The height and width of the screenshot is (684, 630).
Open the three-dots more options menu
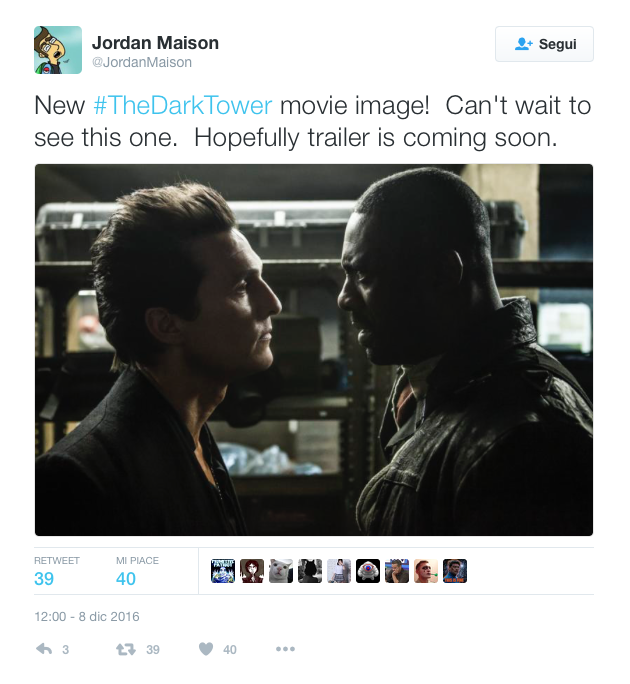pyautogui.click(x=285, y=649)
